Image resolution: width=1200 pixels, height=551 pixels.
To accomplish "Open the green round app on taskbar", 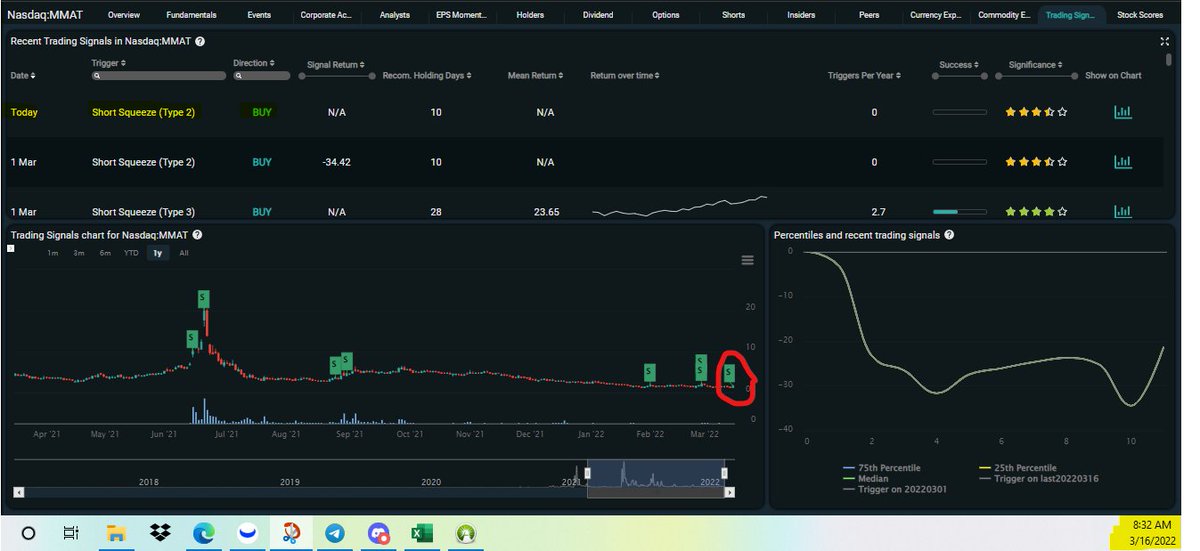I will click(466, 533).
